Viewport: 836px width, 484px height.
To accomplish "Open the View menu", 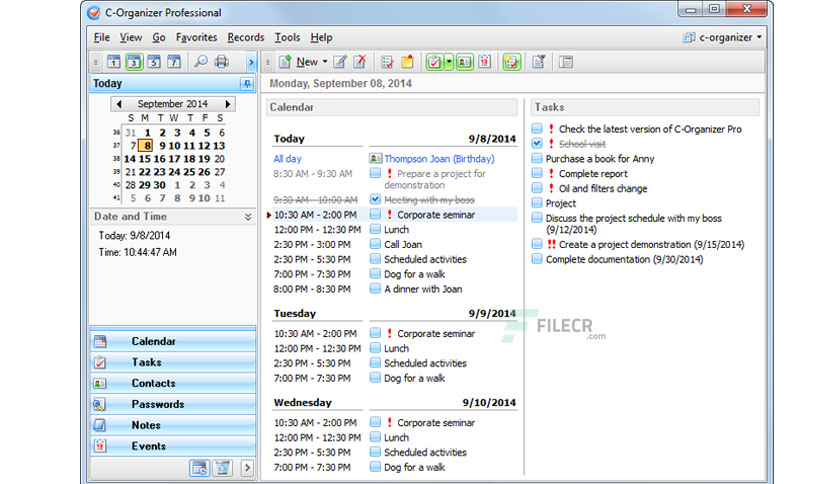I will point(131,37).
